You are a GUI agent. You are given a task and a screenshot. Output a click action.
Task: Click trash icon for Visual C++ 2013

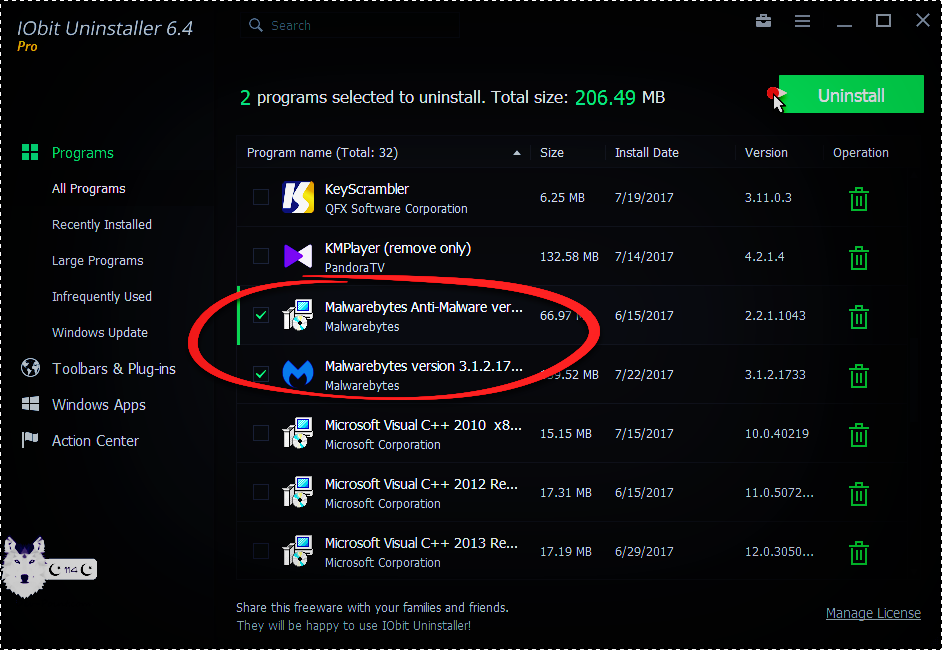858,553
